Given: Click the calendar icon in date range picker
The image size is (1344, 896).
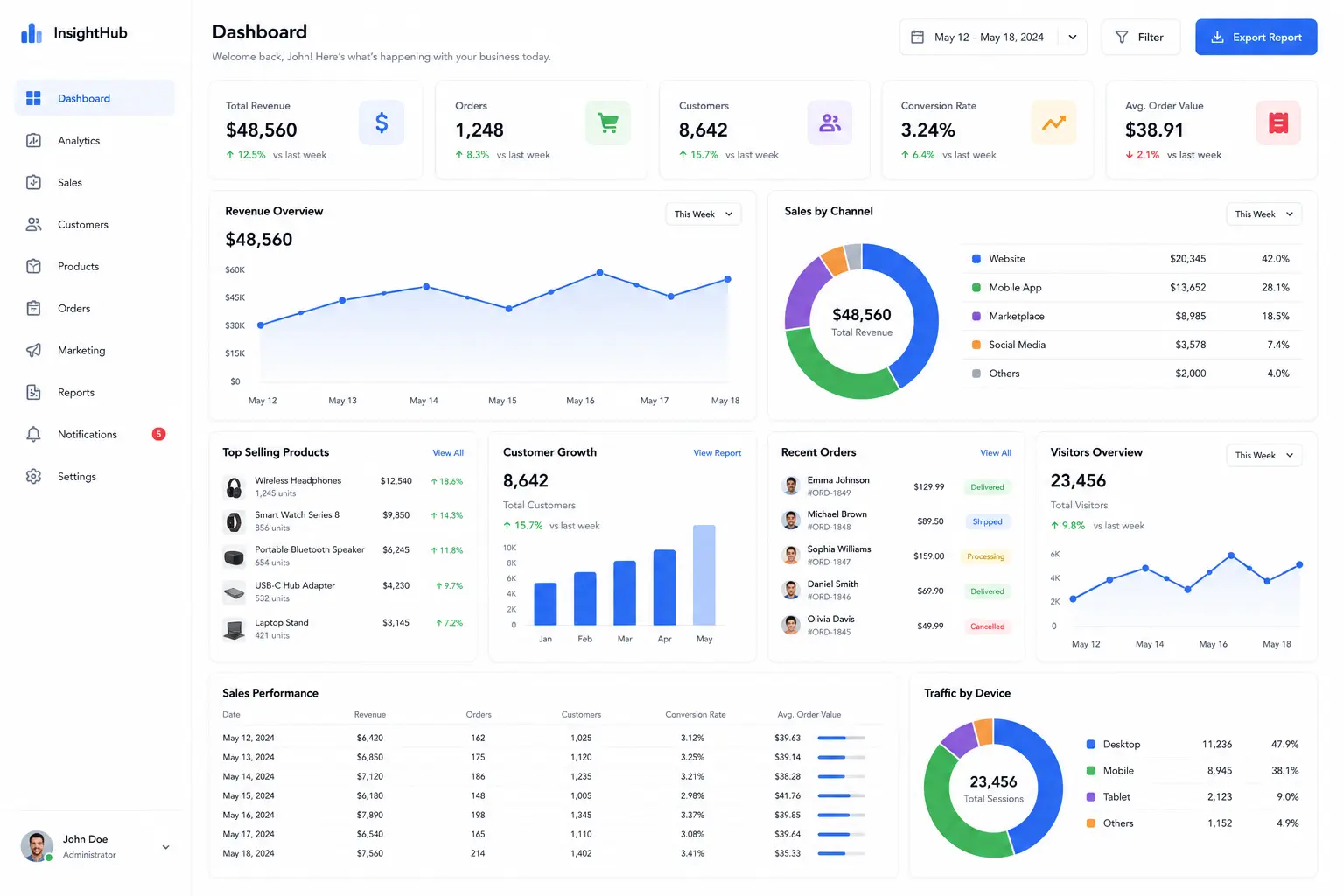Looking at the screenshot, I should [917, 37].
